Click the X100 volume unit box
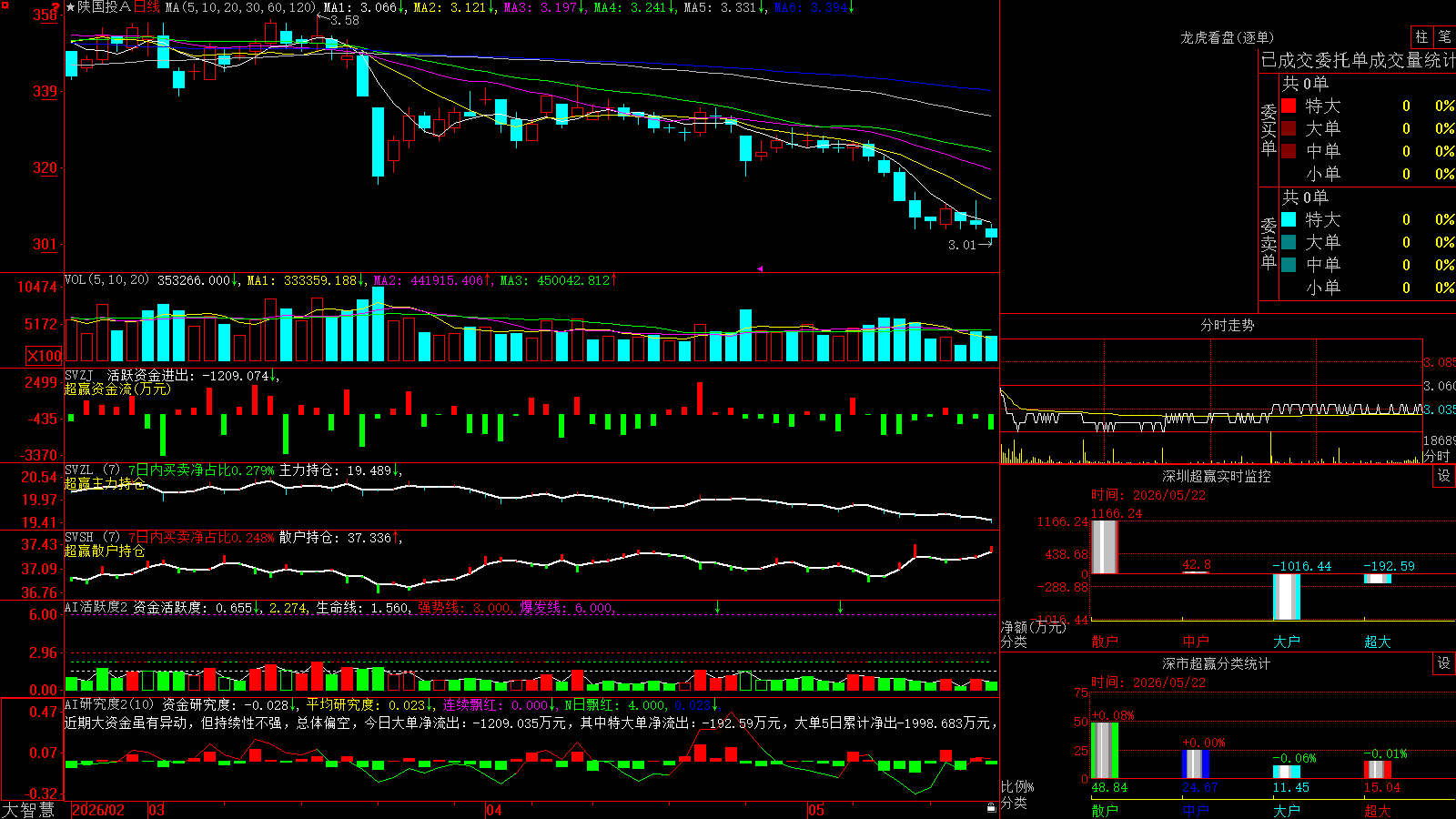The height and width of the screenshot is (819, 1456). (x=44, y=356)
